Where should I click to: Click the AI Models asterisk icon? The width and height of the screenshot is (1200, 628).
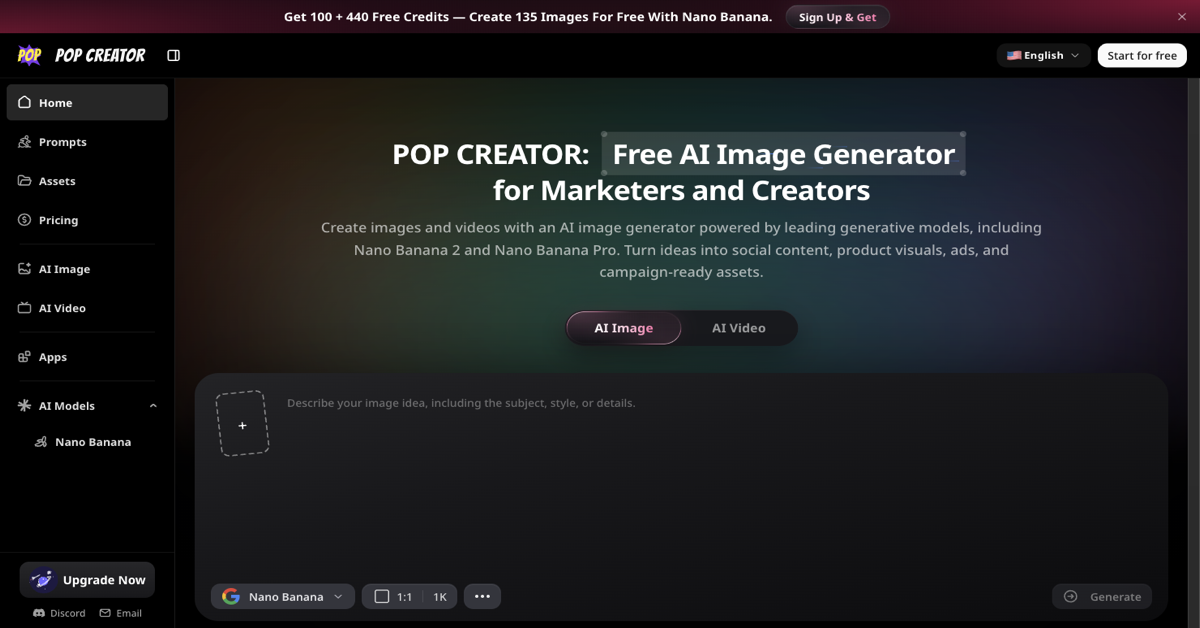(25, 406)
